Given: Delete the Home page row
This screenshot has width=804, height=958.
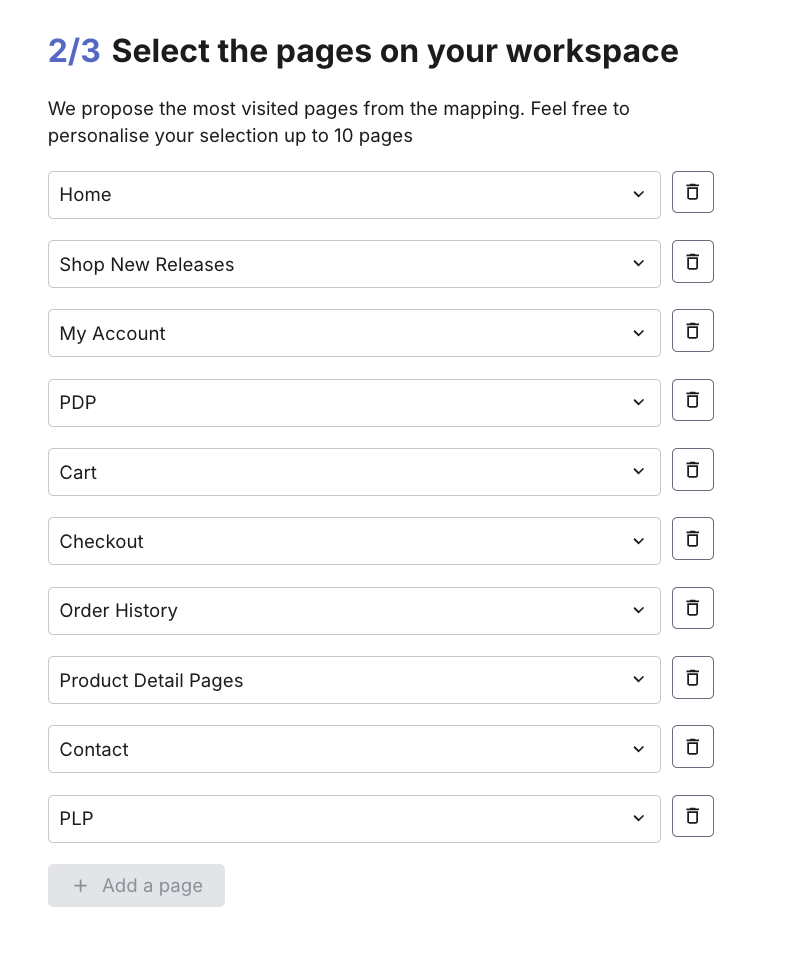Looking at the screenshot, I should point(692,192).
